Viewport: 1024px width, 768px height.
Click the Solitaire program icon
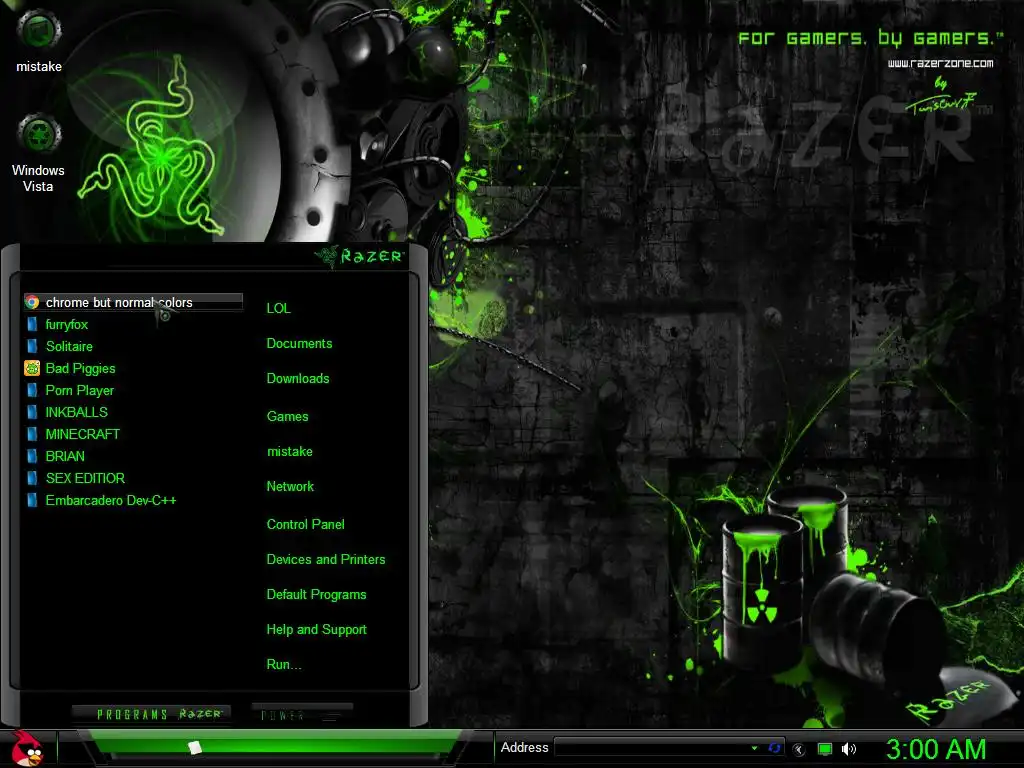pos(32,346)
